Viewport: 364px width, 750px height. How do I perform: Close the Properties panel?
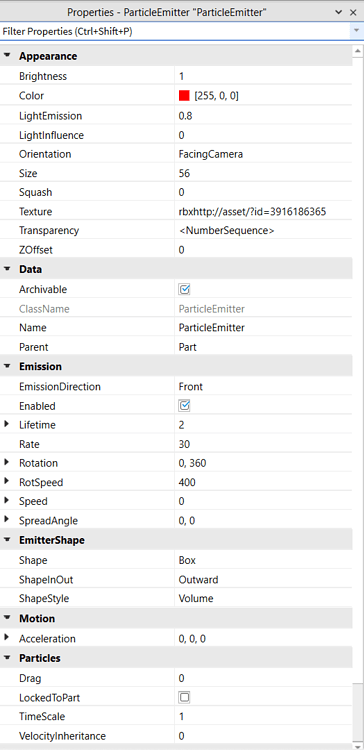pos(353,13)
